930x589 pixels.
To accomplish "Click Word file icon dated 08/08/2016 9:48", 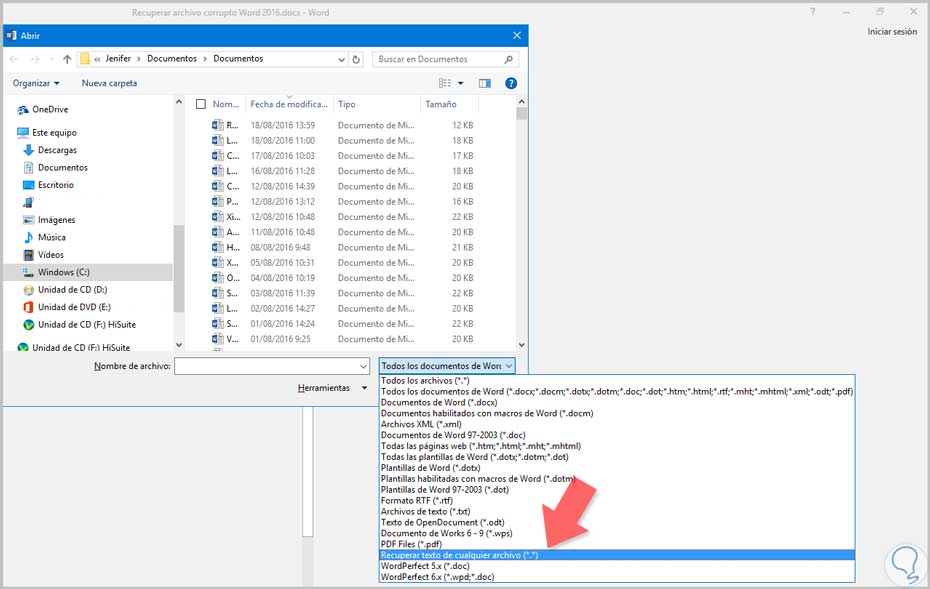I will tap(218, 247).
